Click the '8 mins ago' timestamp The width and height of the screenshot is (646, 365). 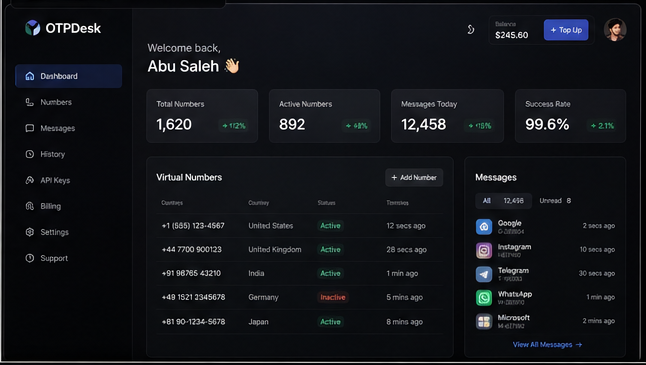(x=404, y=322)
